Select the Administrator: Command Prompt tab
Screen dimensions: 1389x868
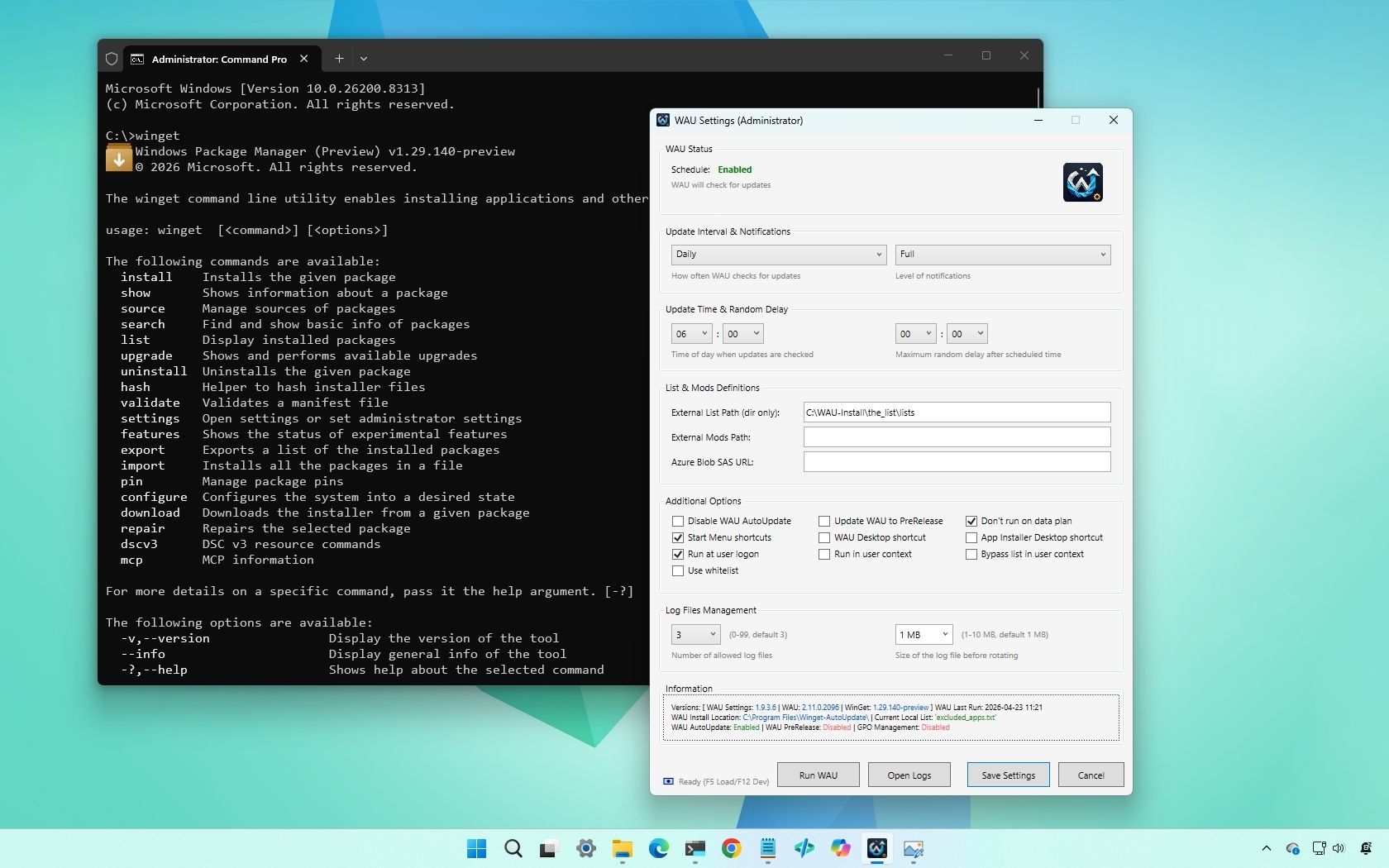pyautogui.click(x=219, y=59)
